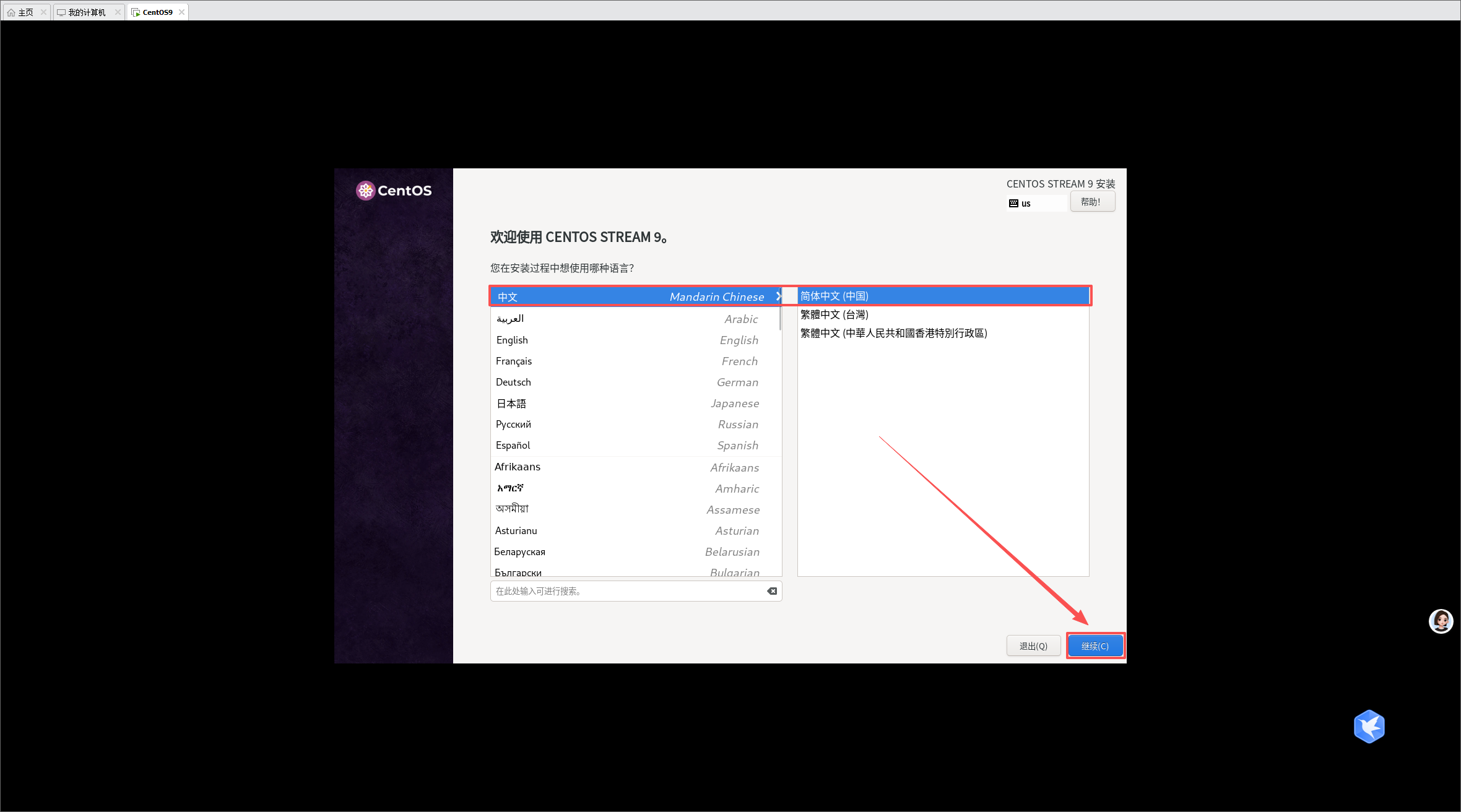Select 中文 Mandarin Chinese language row
This screenshot has width=1461, height=812.
(636, 296)
